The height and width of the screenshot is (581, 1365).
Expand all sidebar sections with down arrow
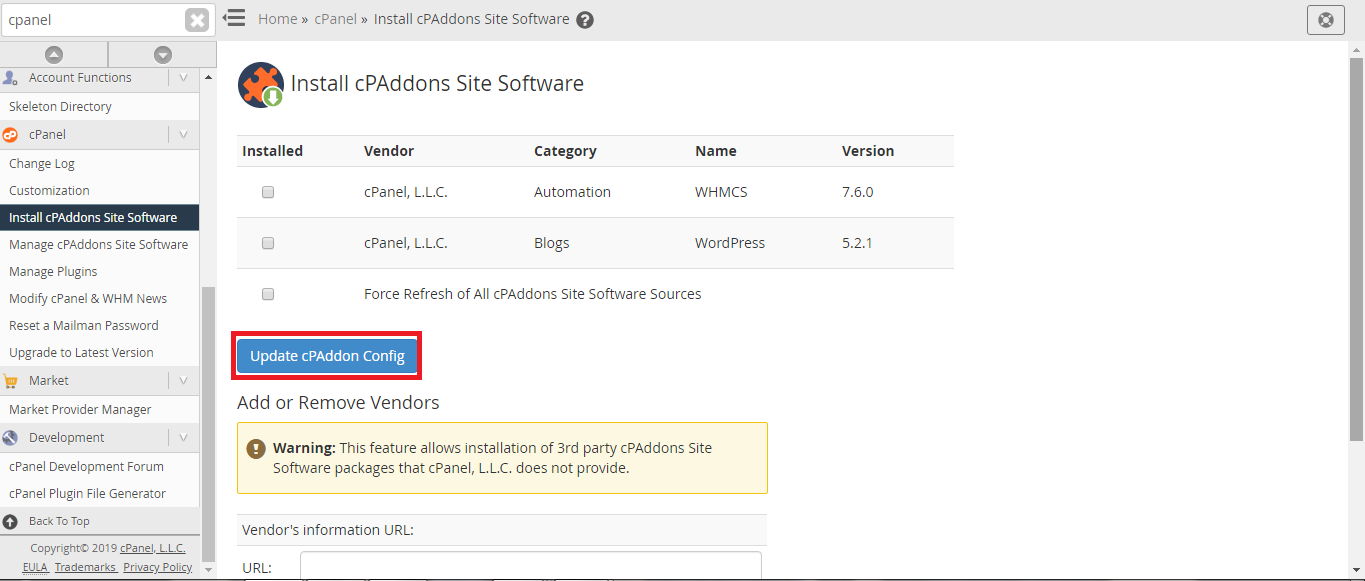(163, 55)
